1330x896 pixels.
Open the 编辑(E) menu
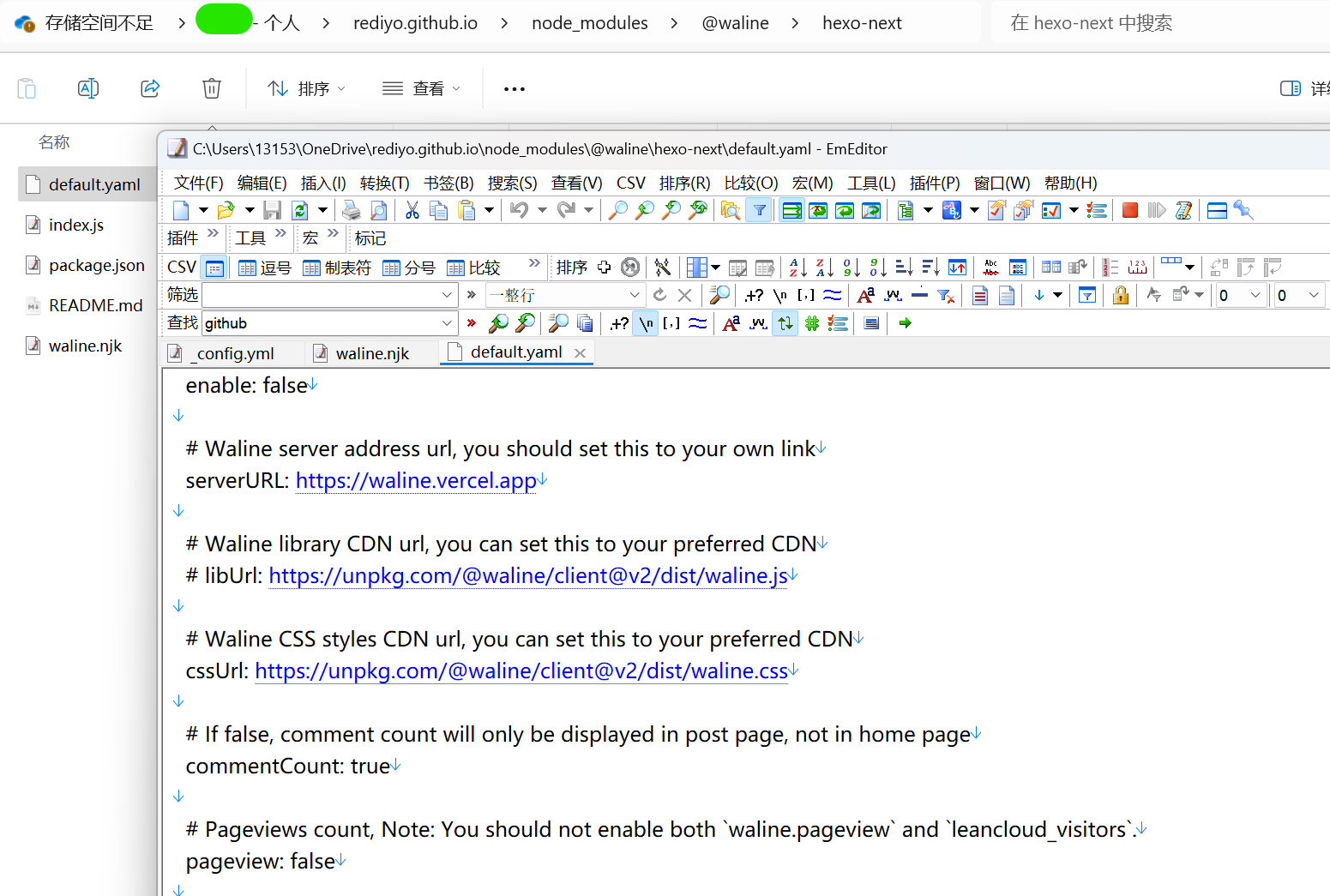[x=262, y=183]
